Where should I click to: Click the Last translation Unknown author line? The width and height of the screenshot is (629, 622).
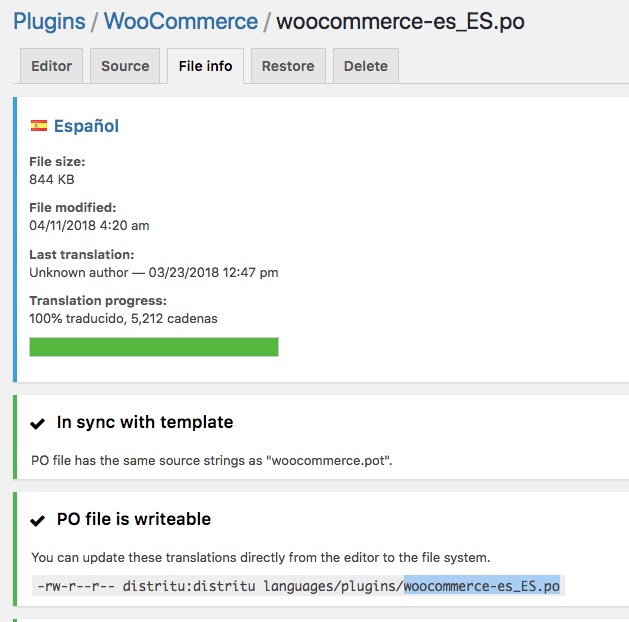[x=154, y=273]
